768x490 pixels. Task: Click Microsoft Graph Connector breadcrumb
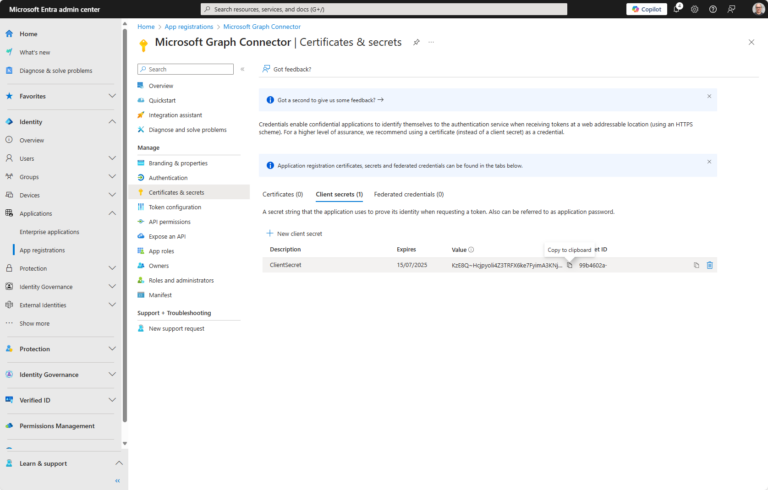click(x=262, y=26)
